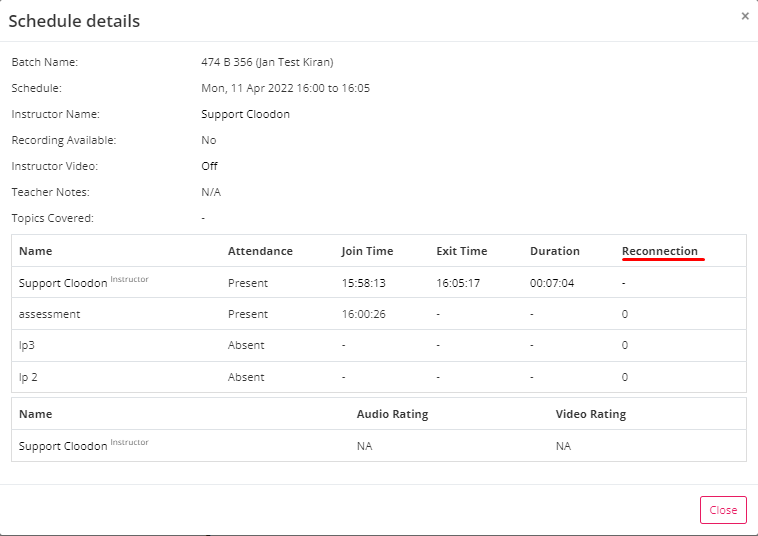Image resolution: width=758 pixels, height=536 pixels.
Task: Click the Instructor Video Off value
Action: coord(209,166)
